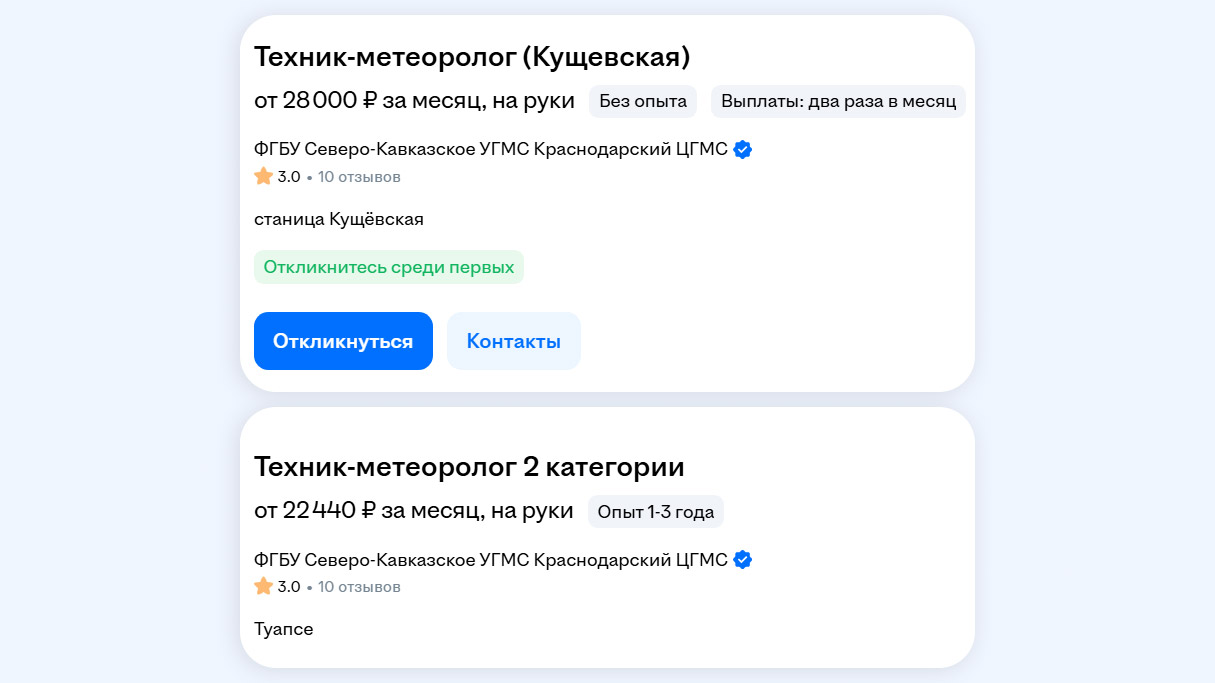Click the станица Кущёвская location text

tap(339, 219)
